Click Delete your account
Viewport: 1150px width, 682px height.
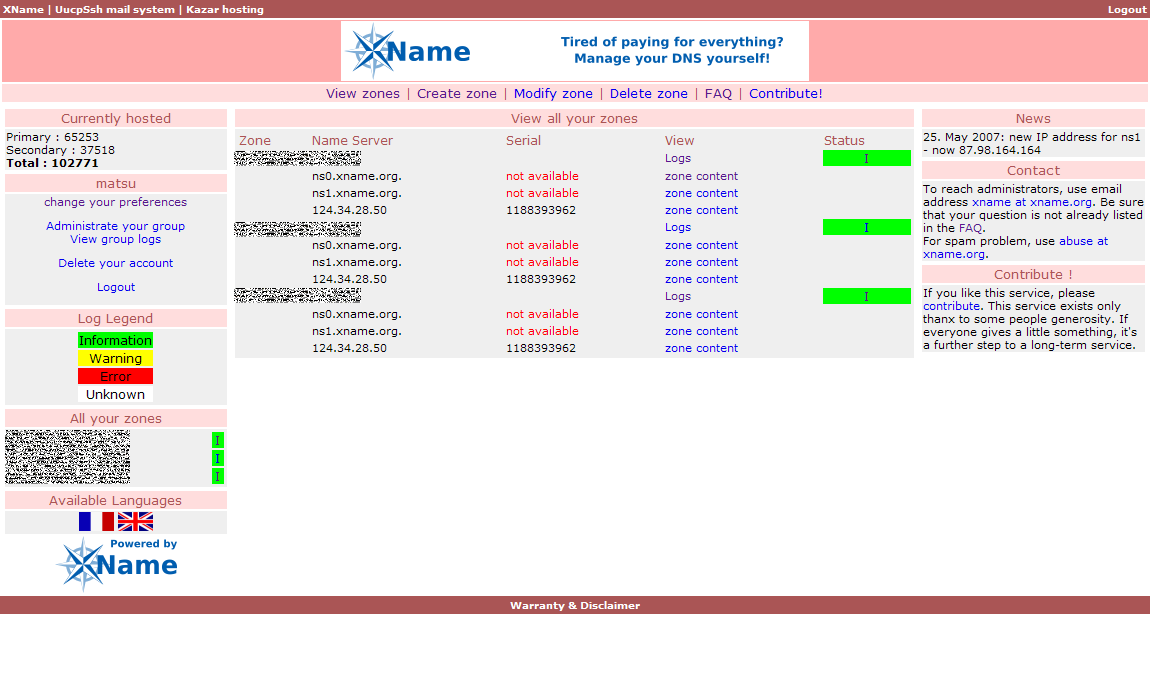(115, 263)
